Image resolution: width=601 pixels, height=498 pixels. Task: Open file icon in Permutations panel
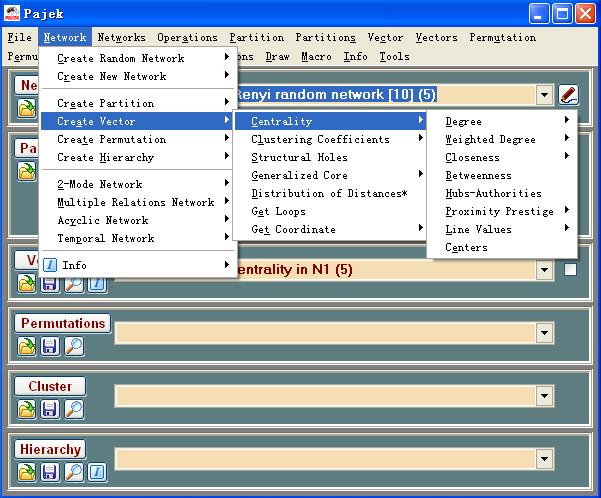click(27, 346)
